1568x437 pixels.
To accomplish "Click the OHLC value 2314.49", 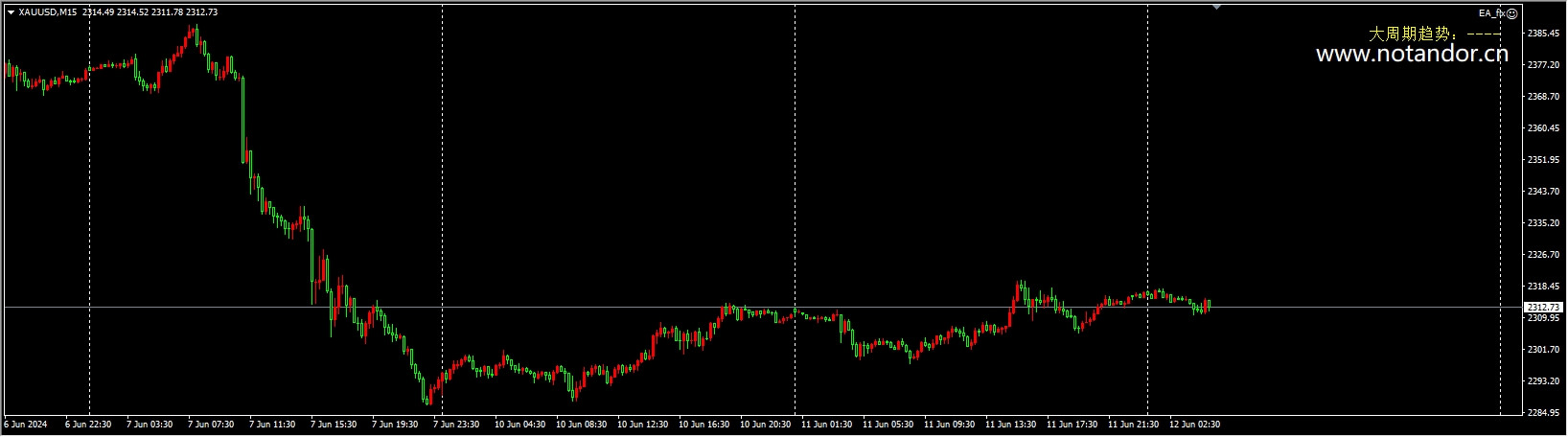I will [x=100, y=12].
